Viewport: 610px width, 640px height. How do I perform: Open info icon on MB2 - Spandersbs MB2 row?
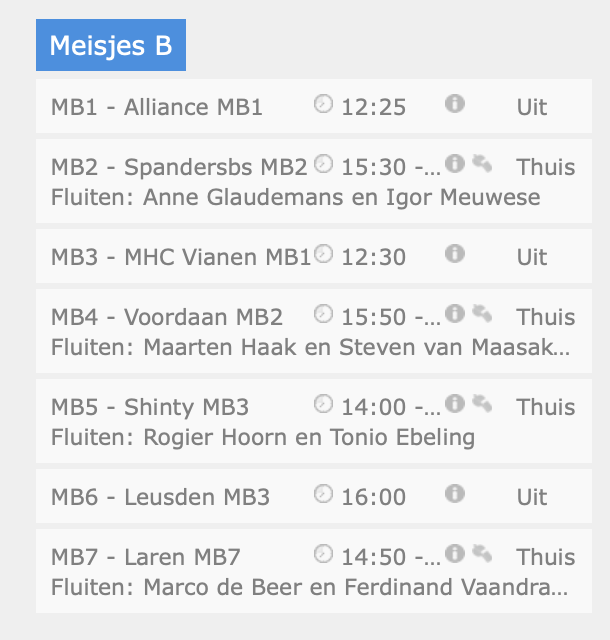coord(454,164)
